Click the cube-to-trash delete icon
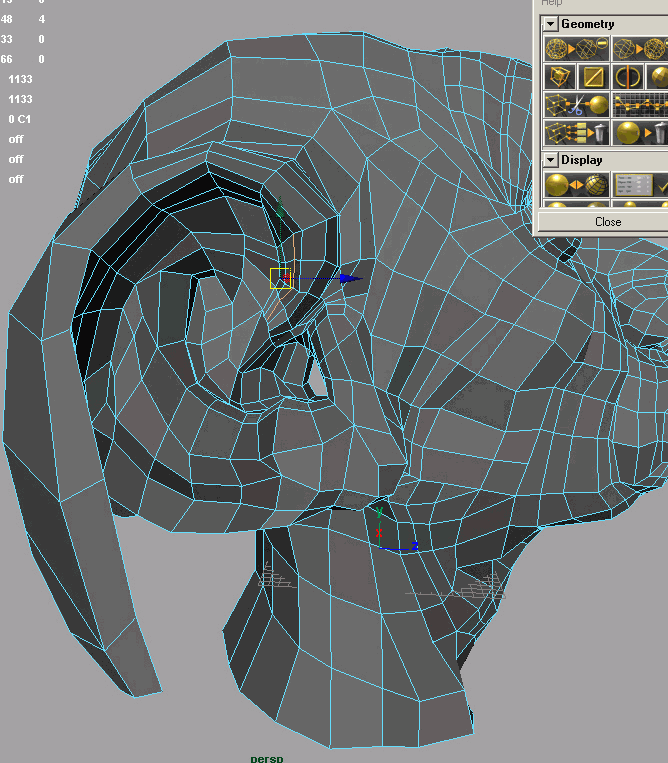668x763 pixels. tap(576, 133)
